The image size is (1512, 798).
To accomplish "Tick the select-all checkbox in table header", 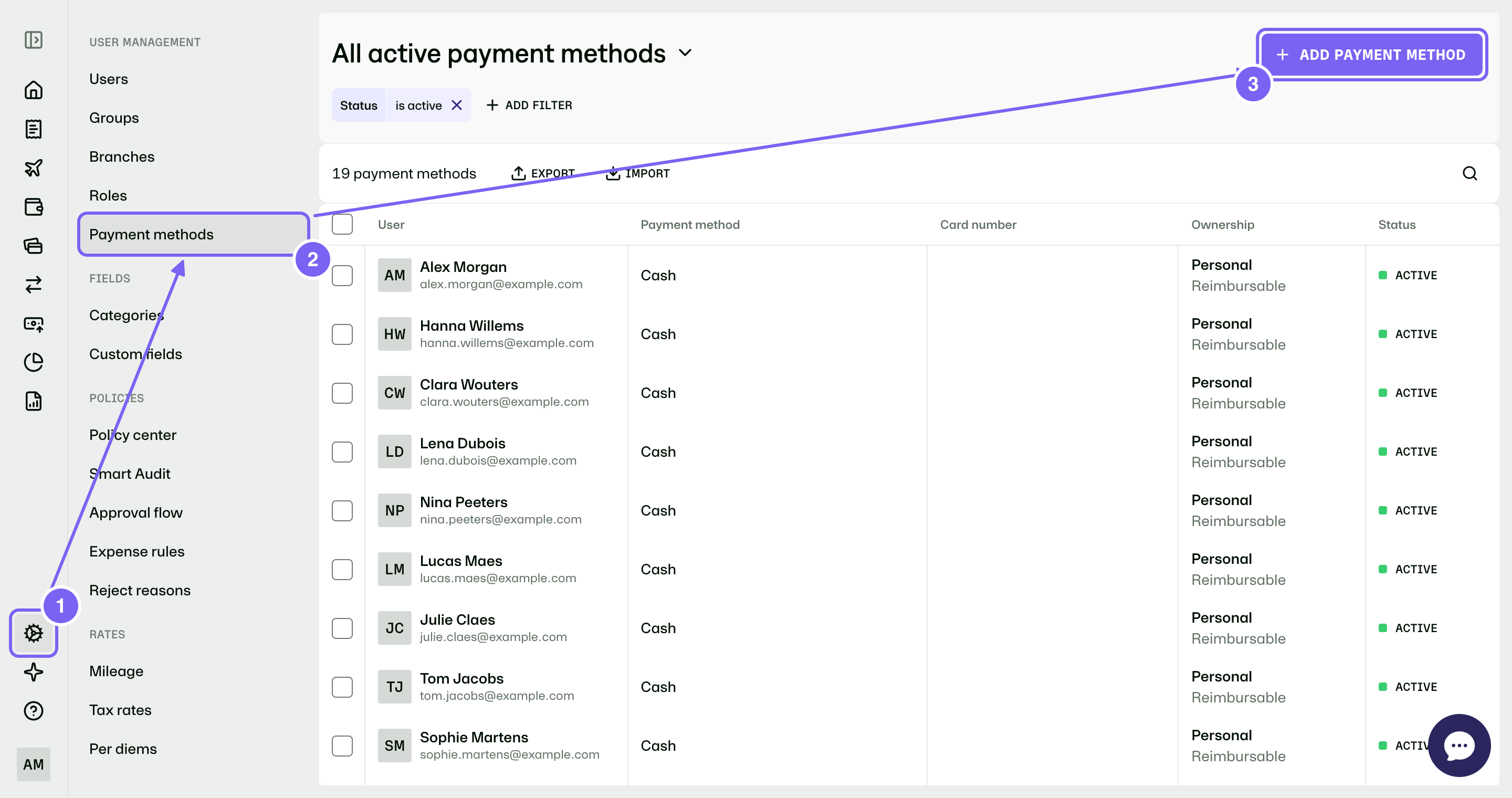I will [342, 224].
